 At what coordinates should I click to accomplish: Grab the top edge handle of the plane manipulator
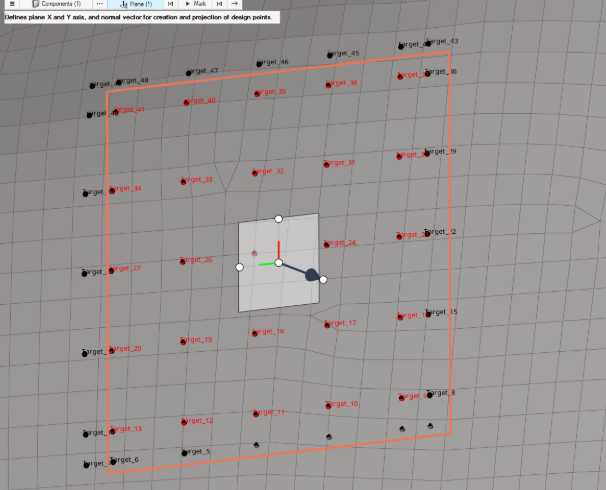(278, 219)
